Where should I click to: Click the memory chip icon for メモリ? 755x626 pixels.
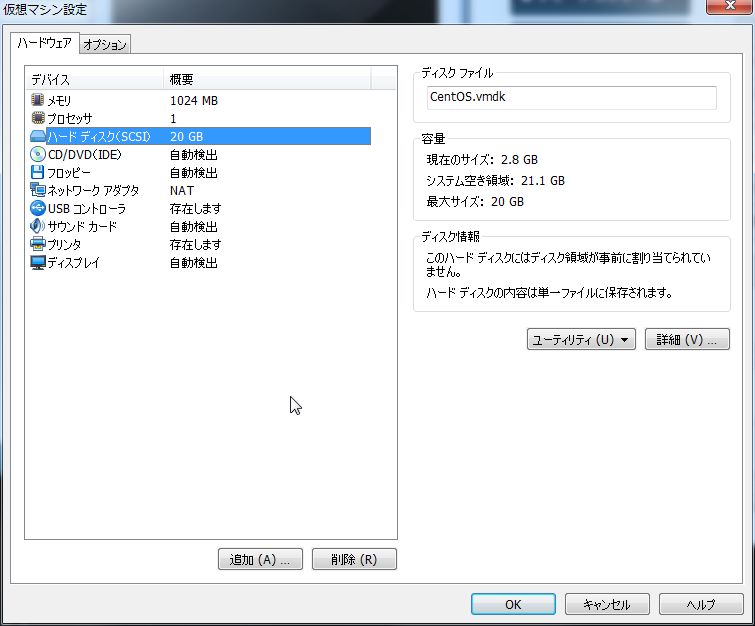38,100
